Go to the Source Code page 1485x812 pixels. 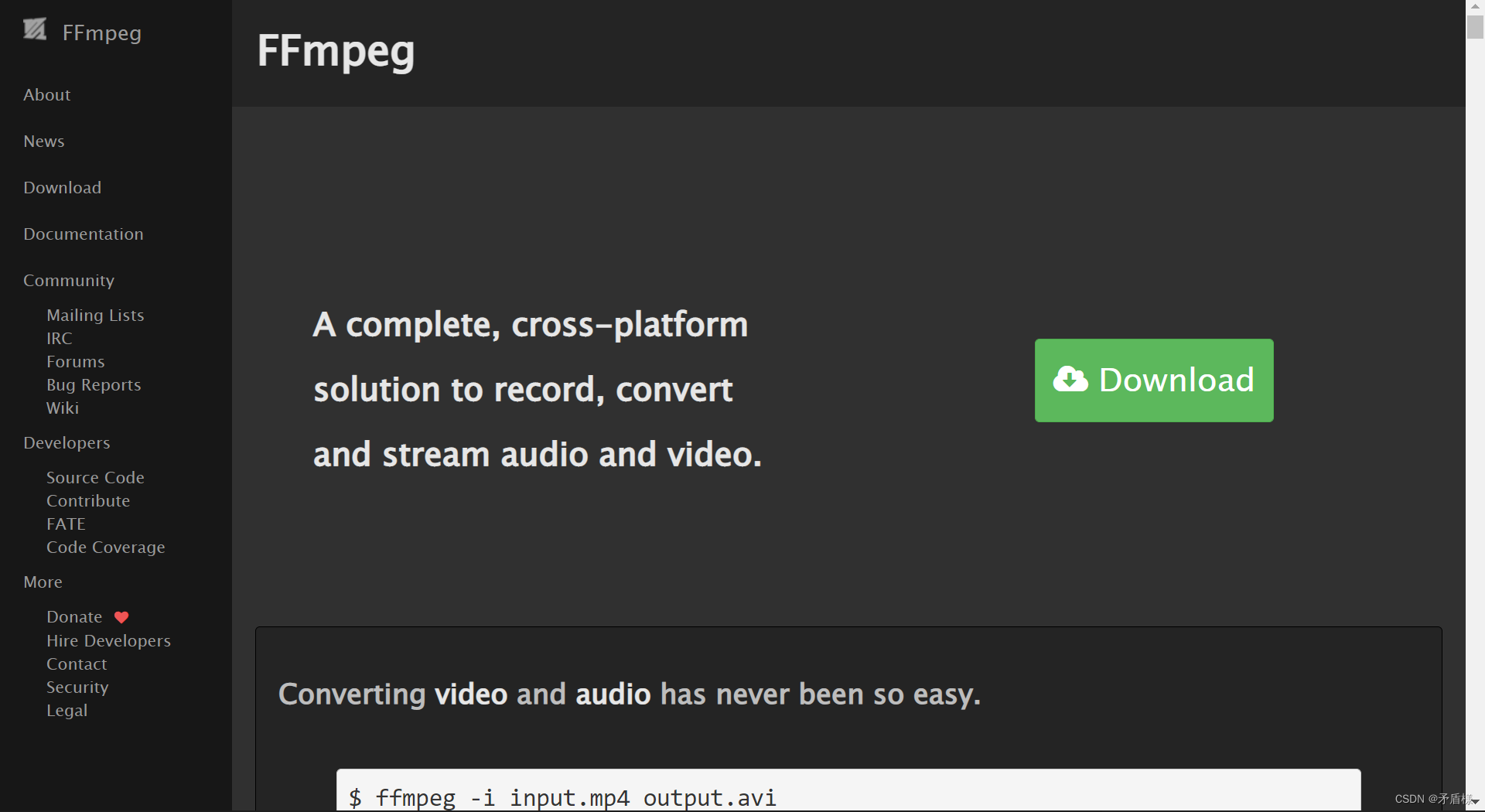click(x=95, y=477)
